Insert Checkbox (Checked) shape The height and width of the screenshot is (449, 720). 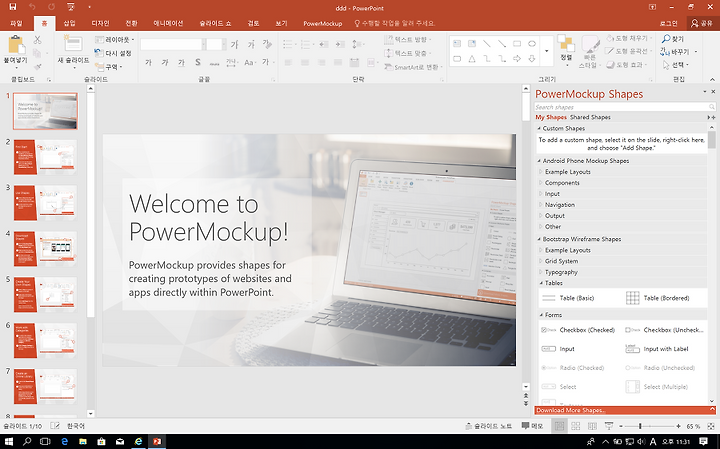(x=578, y=330)
